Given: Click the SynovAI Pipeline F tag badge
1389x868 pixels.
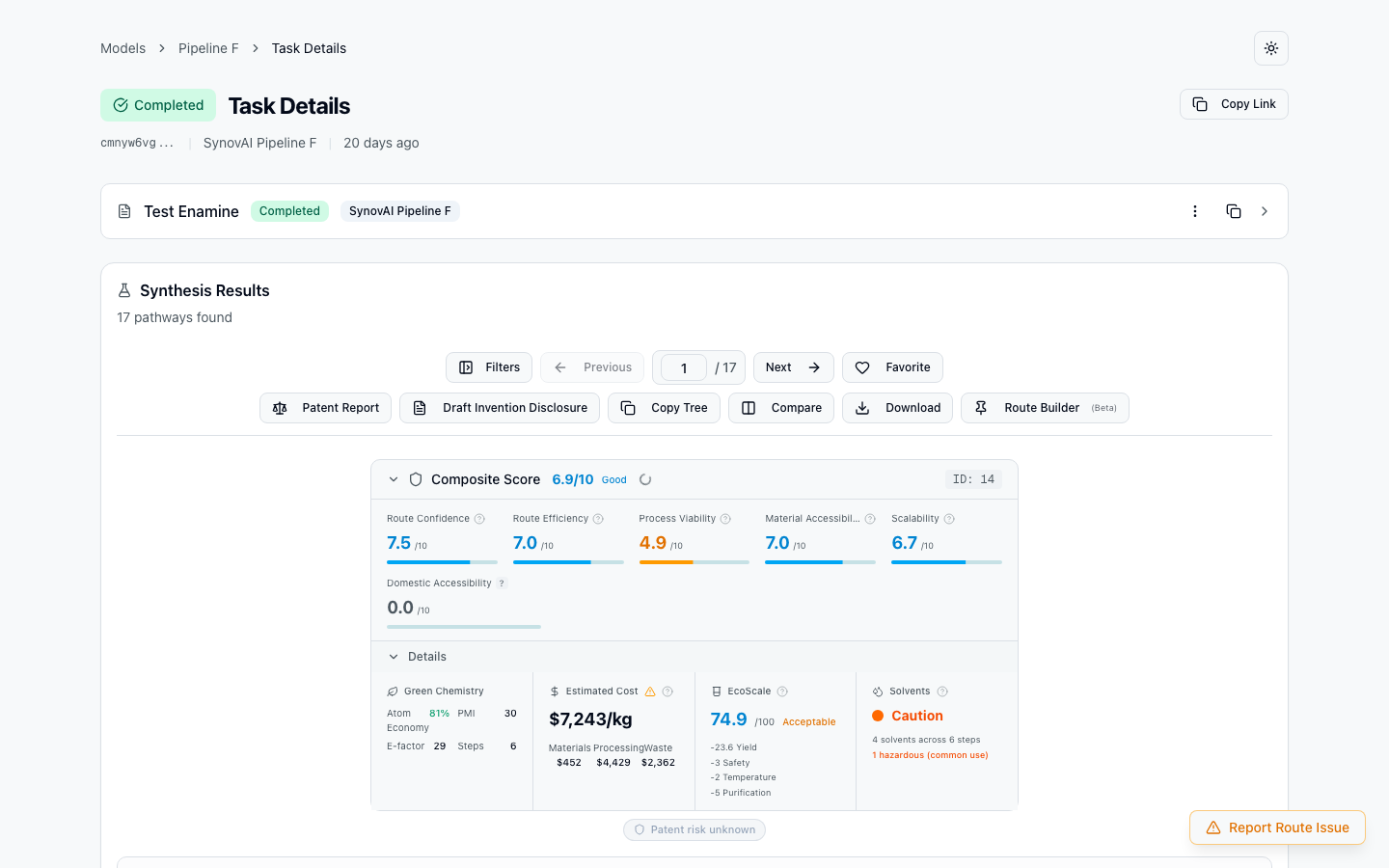Looking at the screenshot, I should coord(400,211).
